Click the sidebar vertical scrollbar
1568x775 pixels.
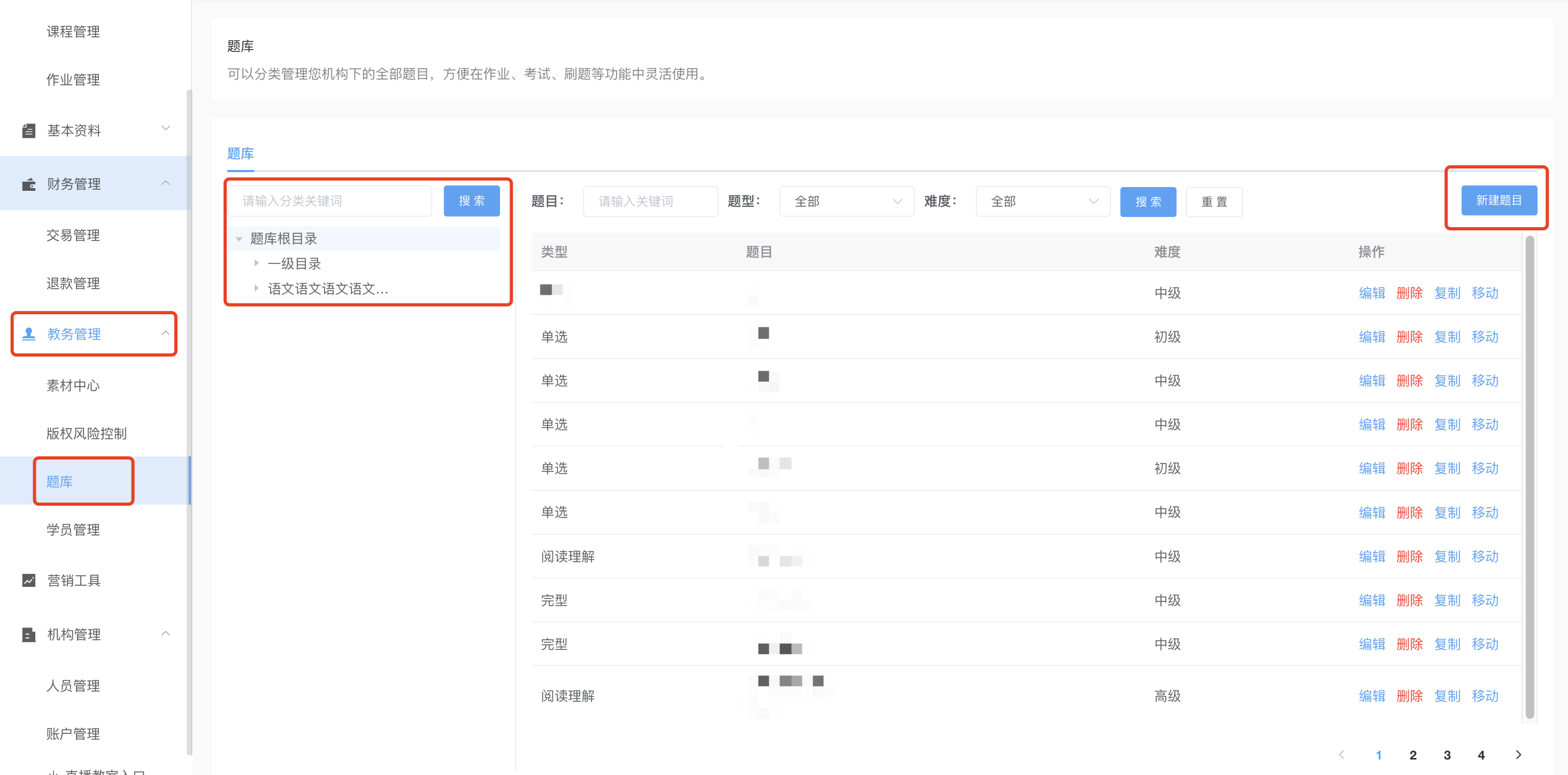[x=189, y=422]
